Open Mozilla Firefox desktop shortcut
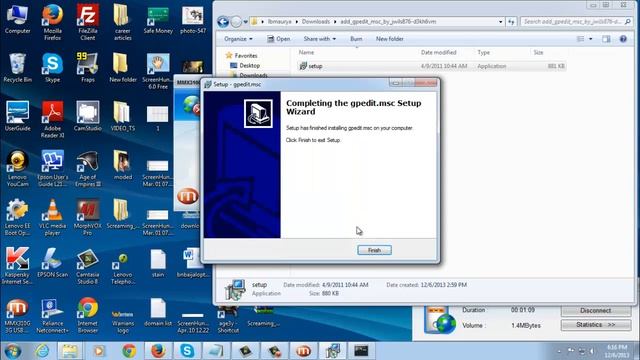The width and height of the screenshot is (640, 360). pos(53,22)
